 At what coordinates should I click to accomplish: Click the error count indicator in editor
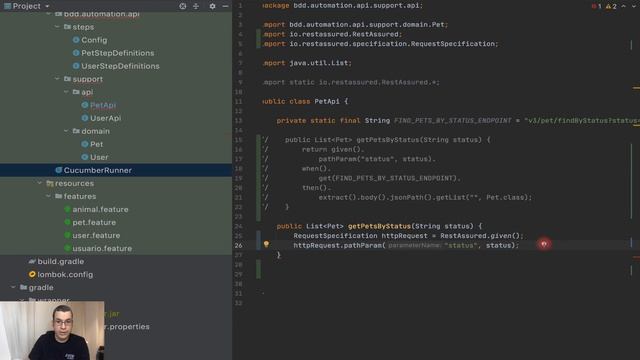point(597,6)
